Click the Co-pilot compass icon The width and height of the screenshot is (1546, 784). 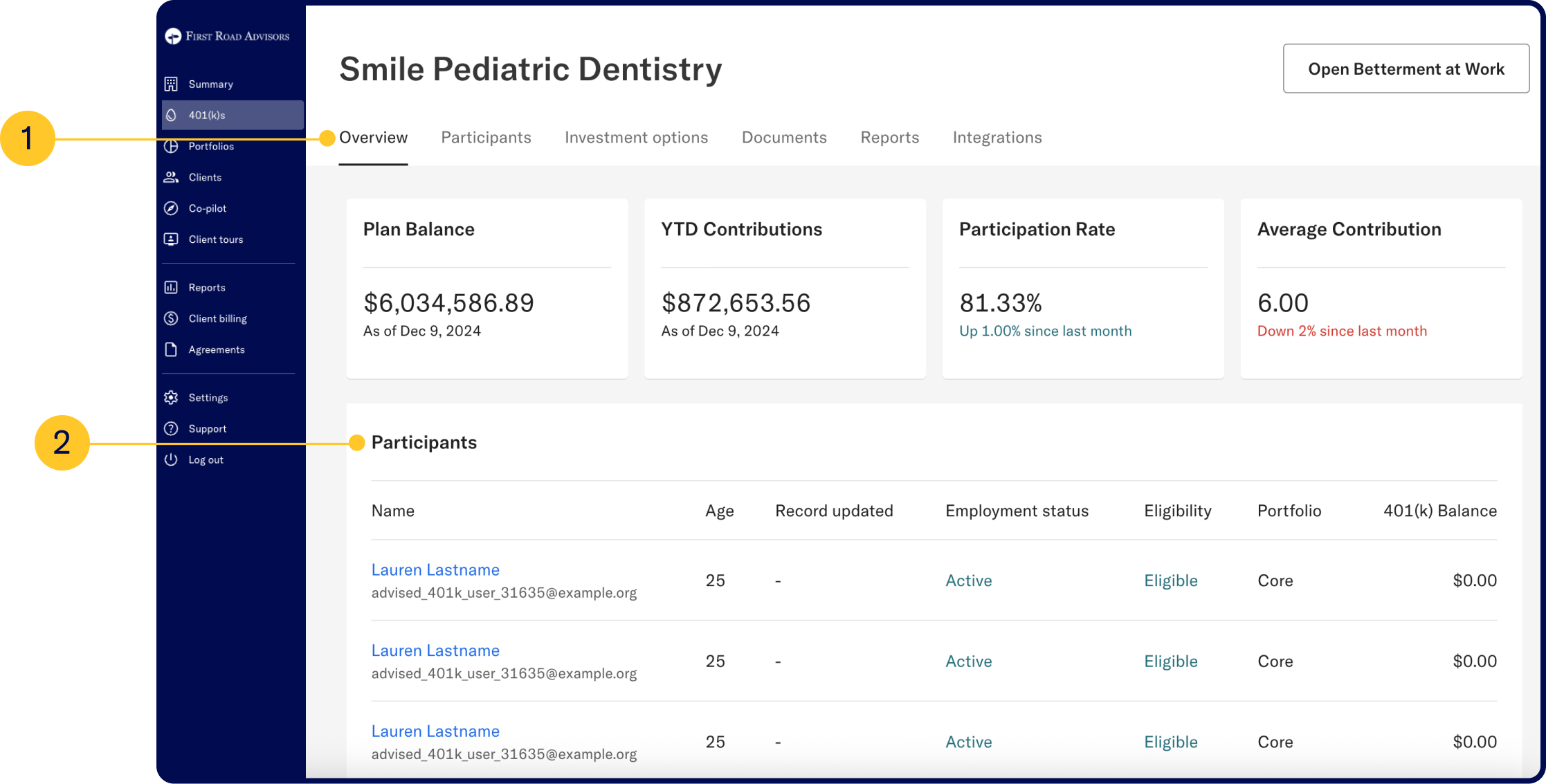pyautogui.click(x=171, y=208)
